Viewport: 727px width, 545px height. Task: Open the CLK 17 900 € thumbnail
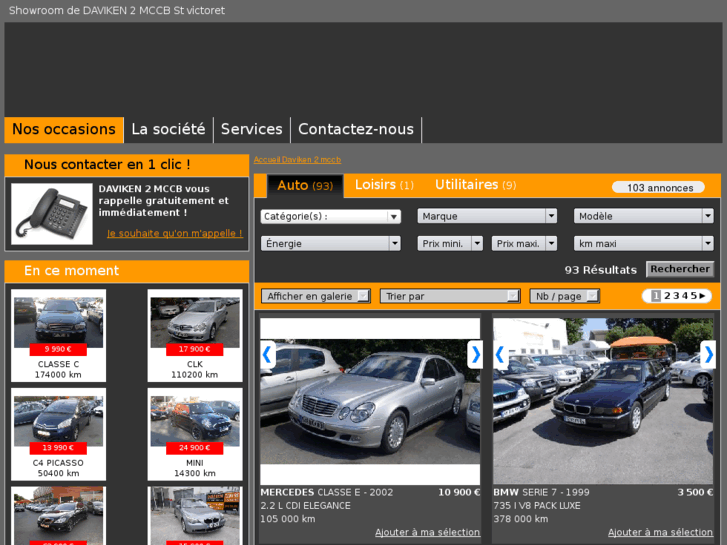point(195,322)
